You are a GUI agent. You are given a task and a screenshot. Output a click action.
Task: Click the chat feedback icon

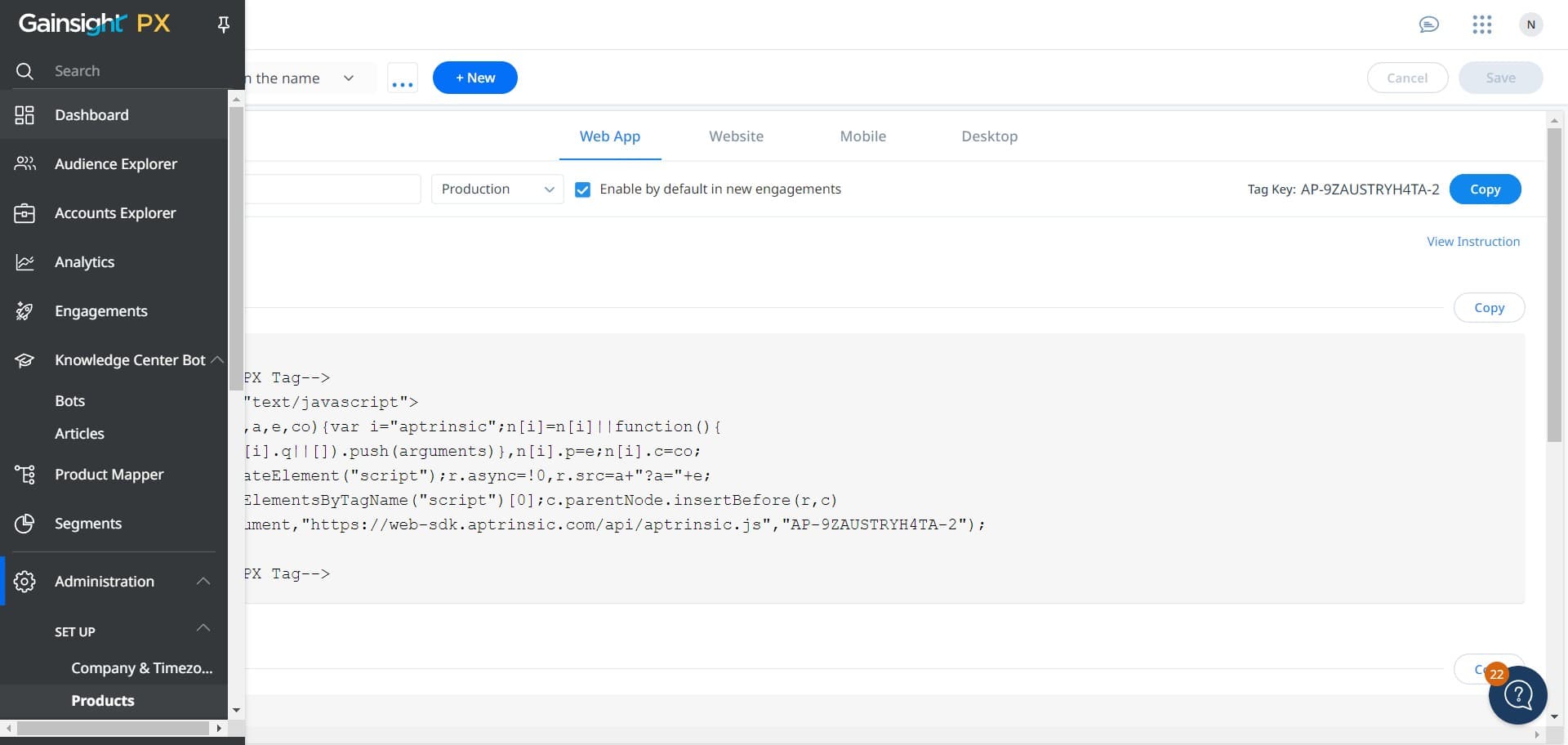pyautogui.click(x=1429, y=24)
